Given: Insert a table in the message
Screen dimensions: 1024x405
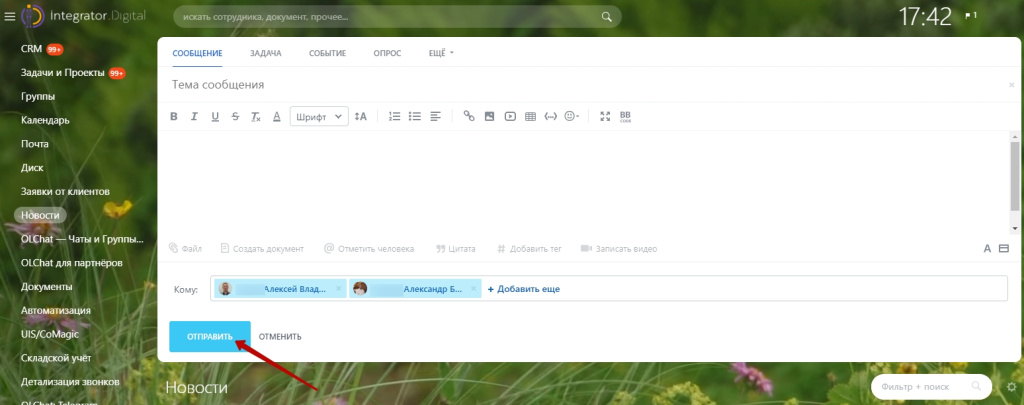Looking at the screenshot, I should point(530,117).
